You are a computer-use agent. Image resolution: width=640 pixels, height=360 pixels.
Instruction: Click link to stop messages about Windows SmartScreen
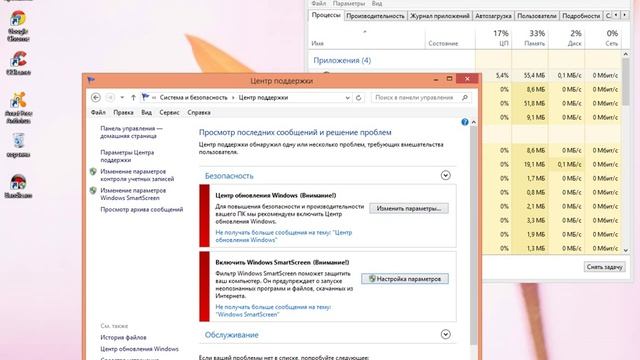coord(273,311)
